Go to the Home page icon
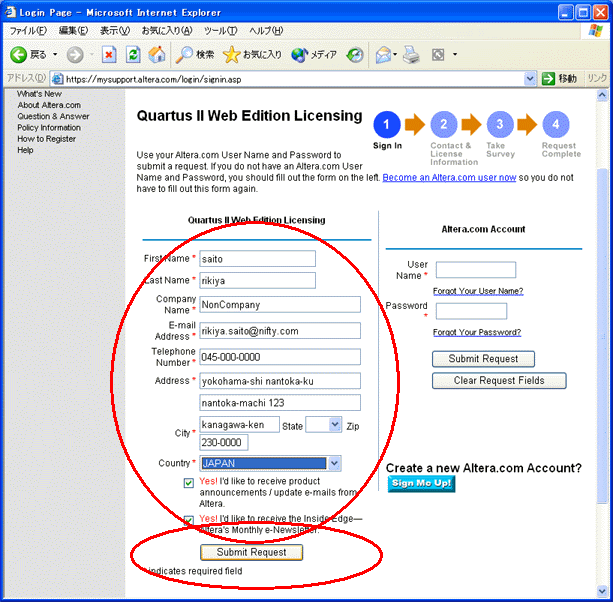The image size is (613, 602). 157,54
